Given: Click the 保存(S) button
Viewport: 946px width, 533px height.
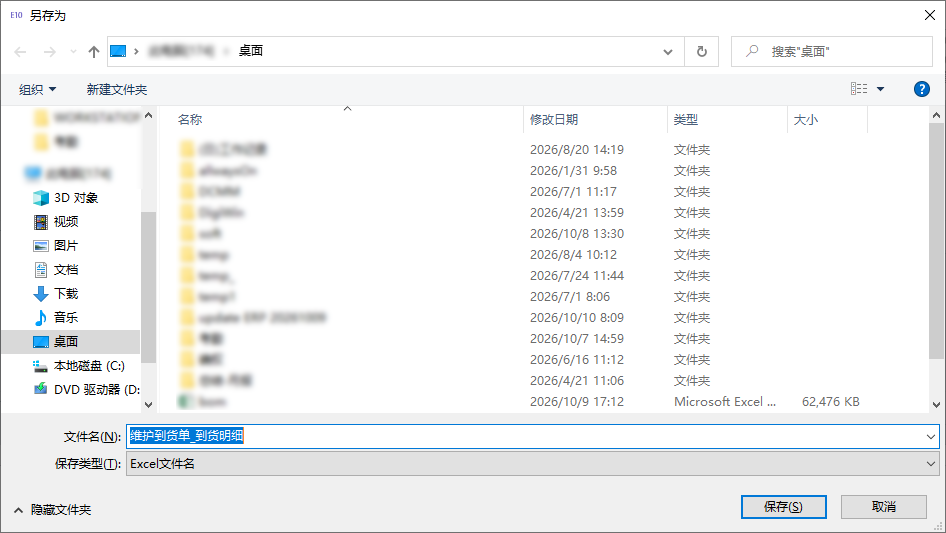Looking at the screenshot, I should [x=783, y=506].
